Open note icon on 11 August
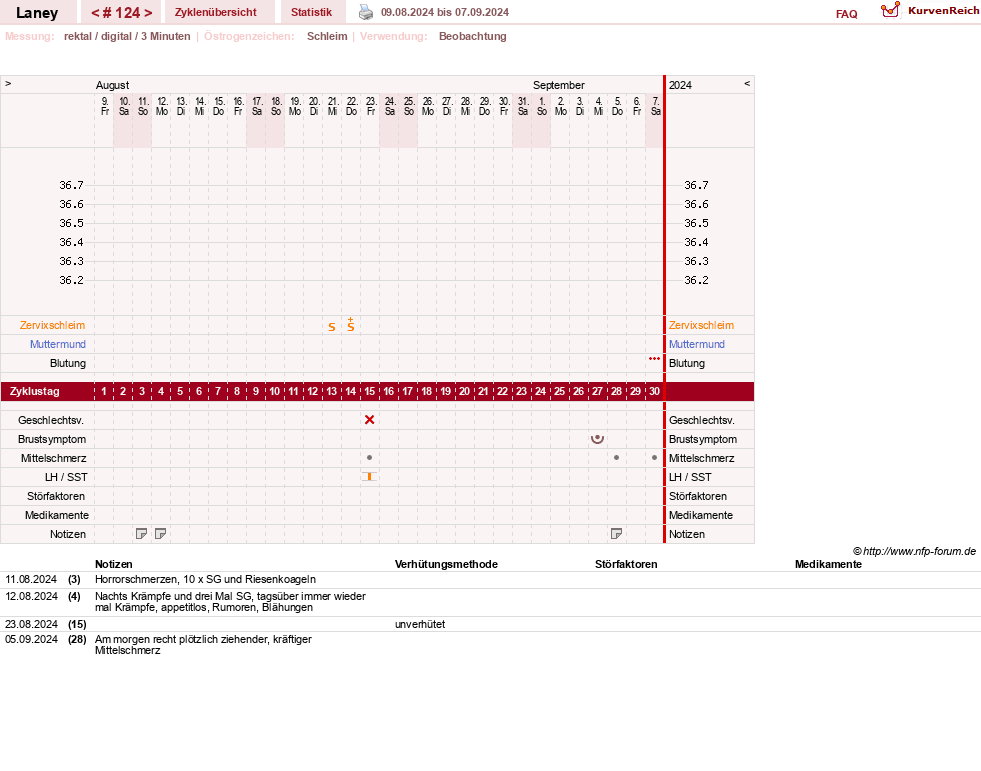The height and width of the screenshot is (771, 981). pyautogui.click(x=141, y=534)
